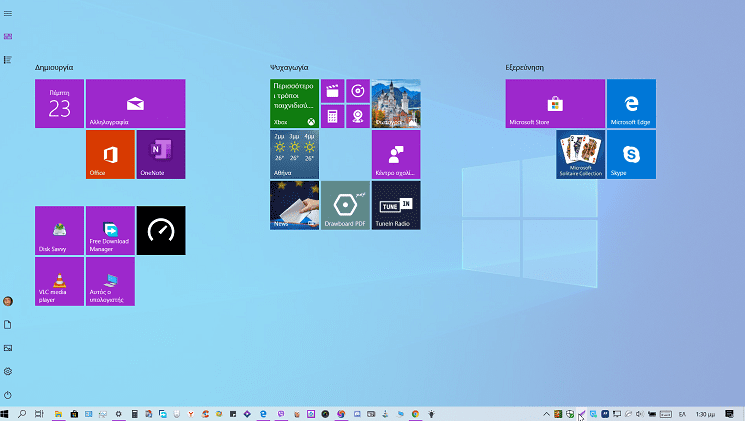Launch VLC media player tile
This screenshot has width=745, height=421.
point(59,281)
